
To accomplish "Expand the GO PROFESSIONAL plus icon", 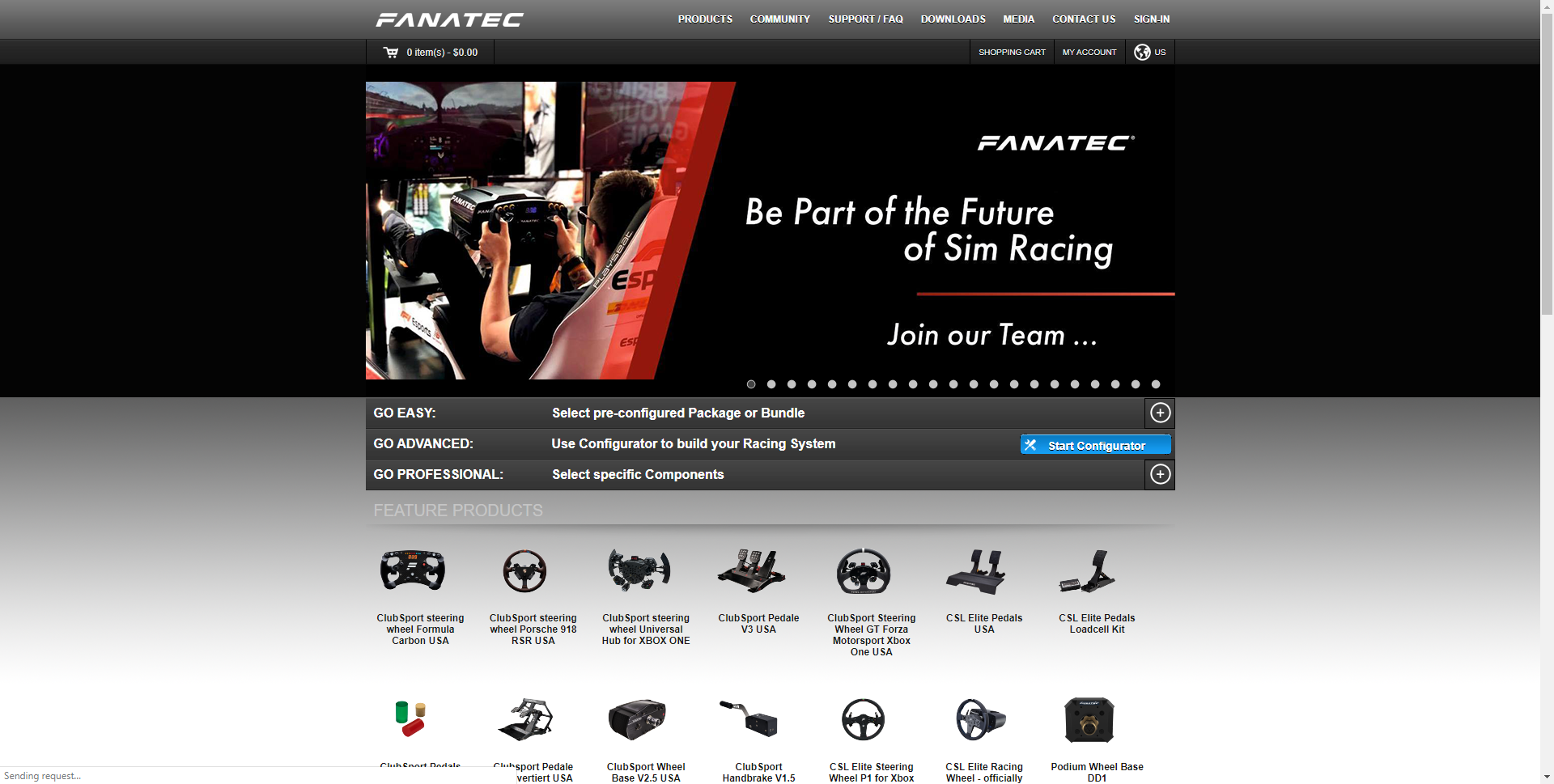I will pos(1160,474).
